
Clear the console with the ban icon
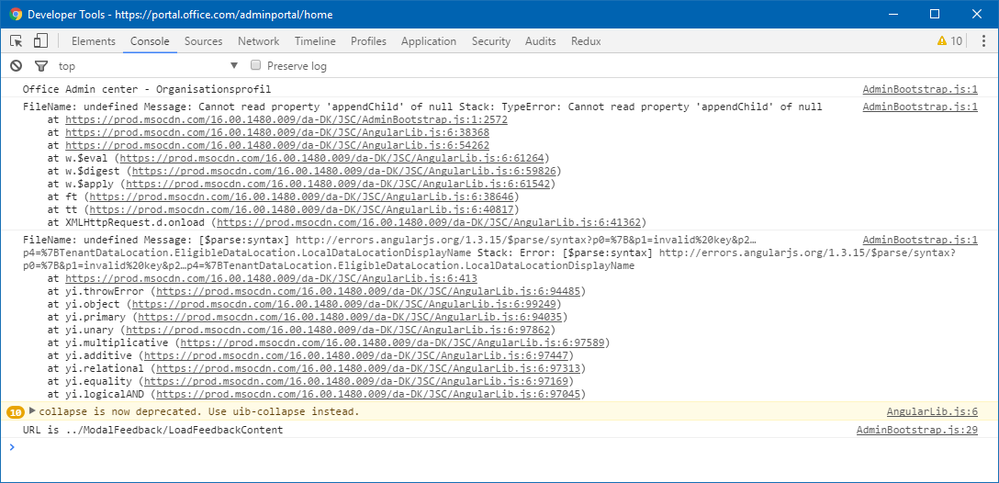pos(17,66)
